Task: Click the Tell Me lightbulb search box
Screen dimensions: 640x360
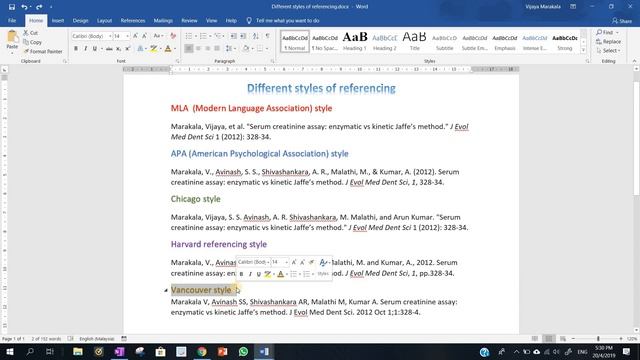Action: (283, 20)
